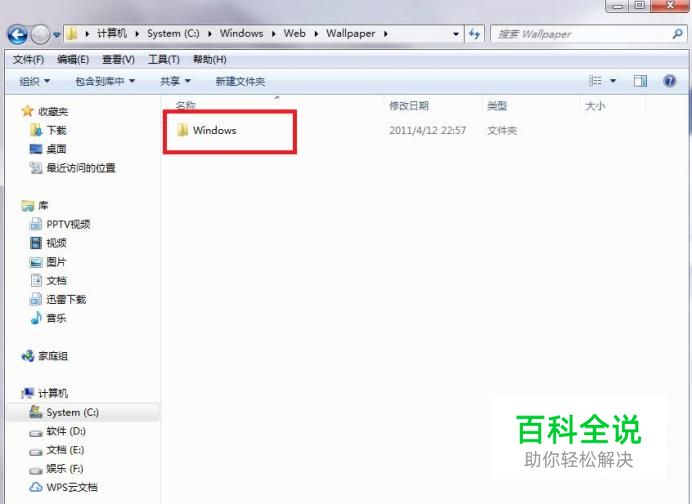Image resolution: width=692 pixels, height=504 pixels.
Task: Open the 查看(V) menu
Action: pyautogui.click(x=118, y=60)
